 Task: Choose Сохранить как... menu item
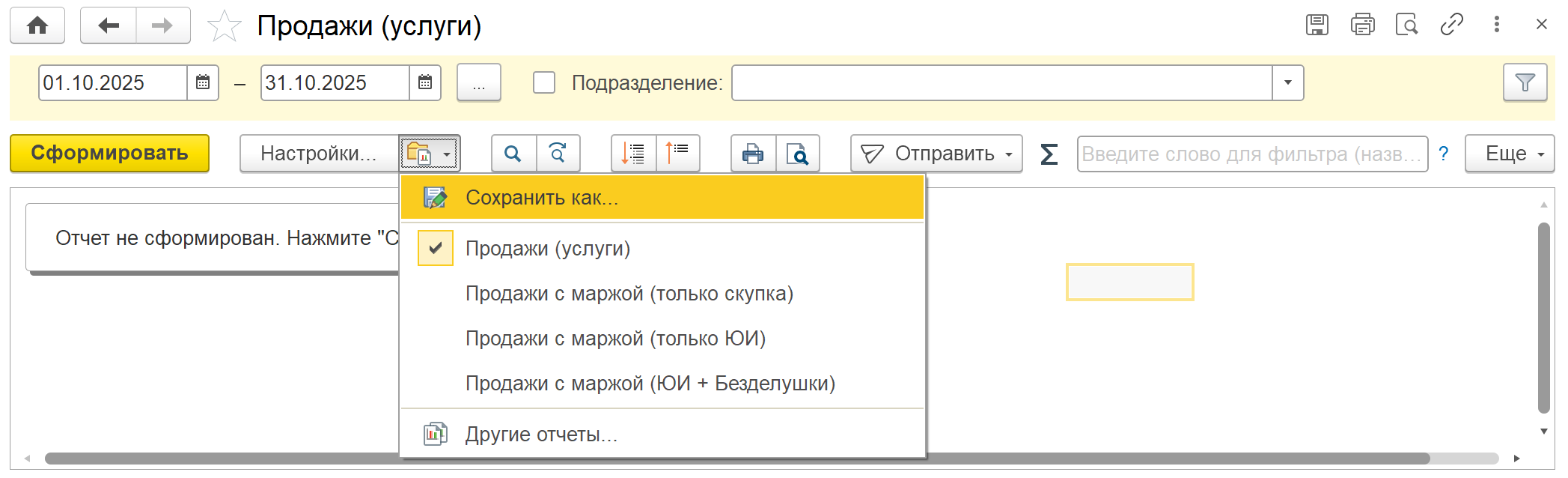(x=542, y=198)
